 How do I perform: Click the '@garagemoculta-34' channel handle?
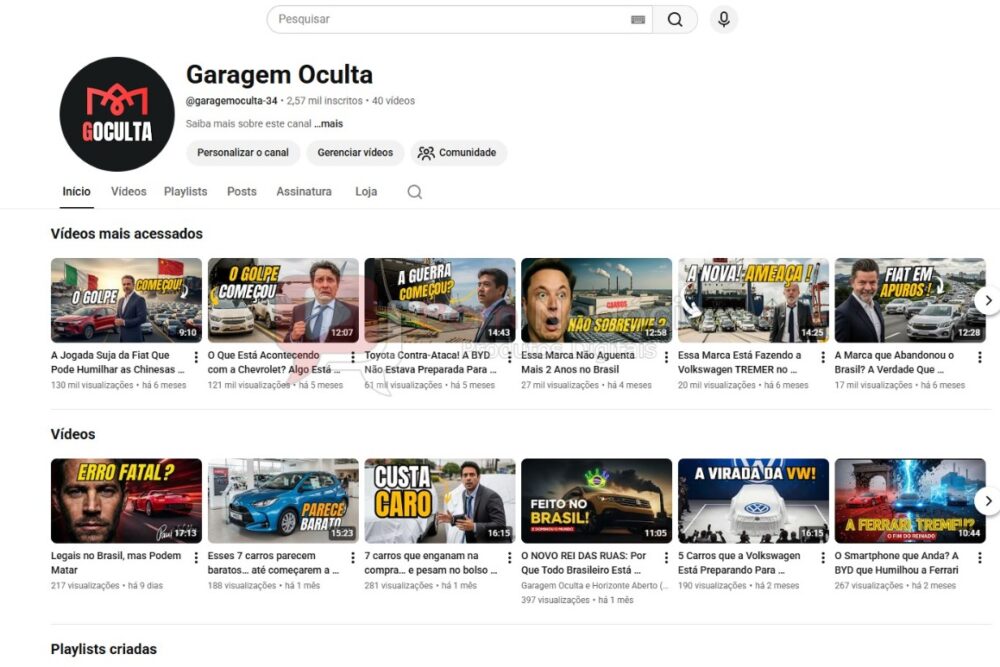[232, 101]
